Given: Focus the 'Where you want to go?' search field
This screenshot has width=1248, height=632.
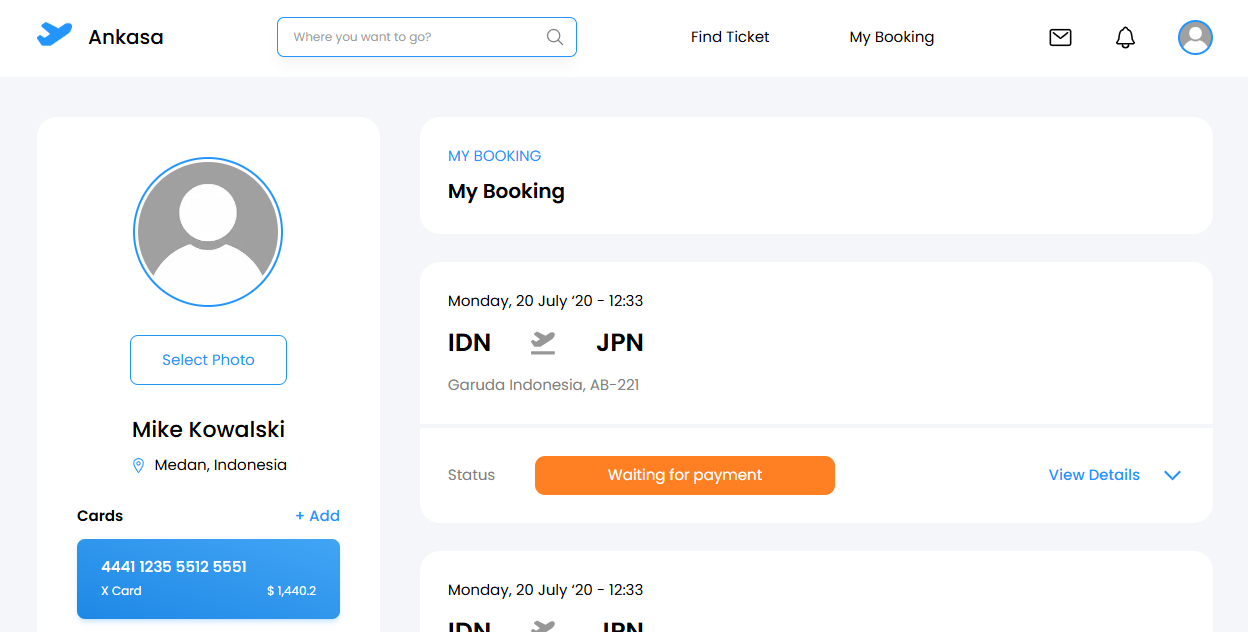Looking at the screenshot, I should click(x=415, y=37).
